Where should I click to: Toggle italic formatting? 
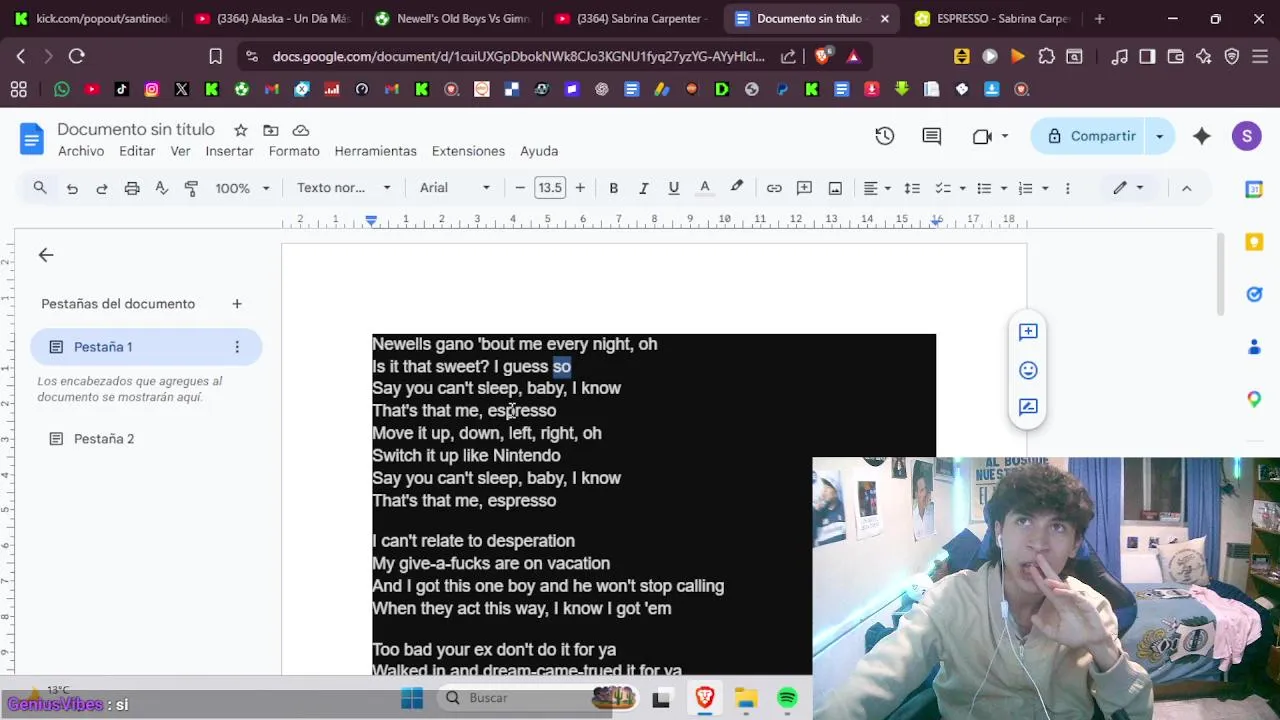coord(644,188)
